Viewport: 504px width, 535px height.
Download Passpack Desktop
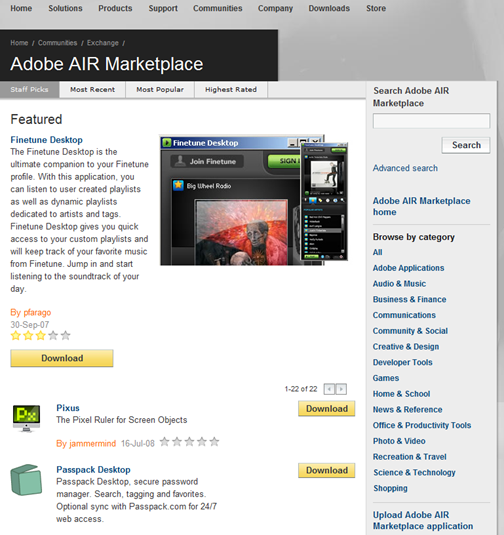[x=327, y=470]
